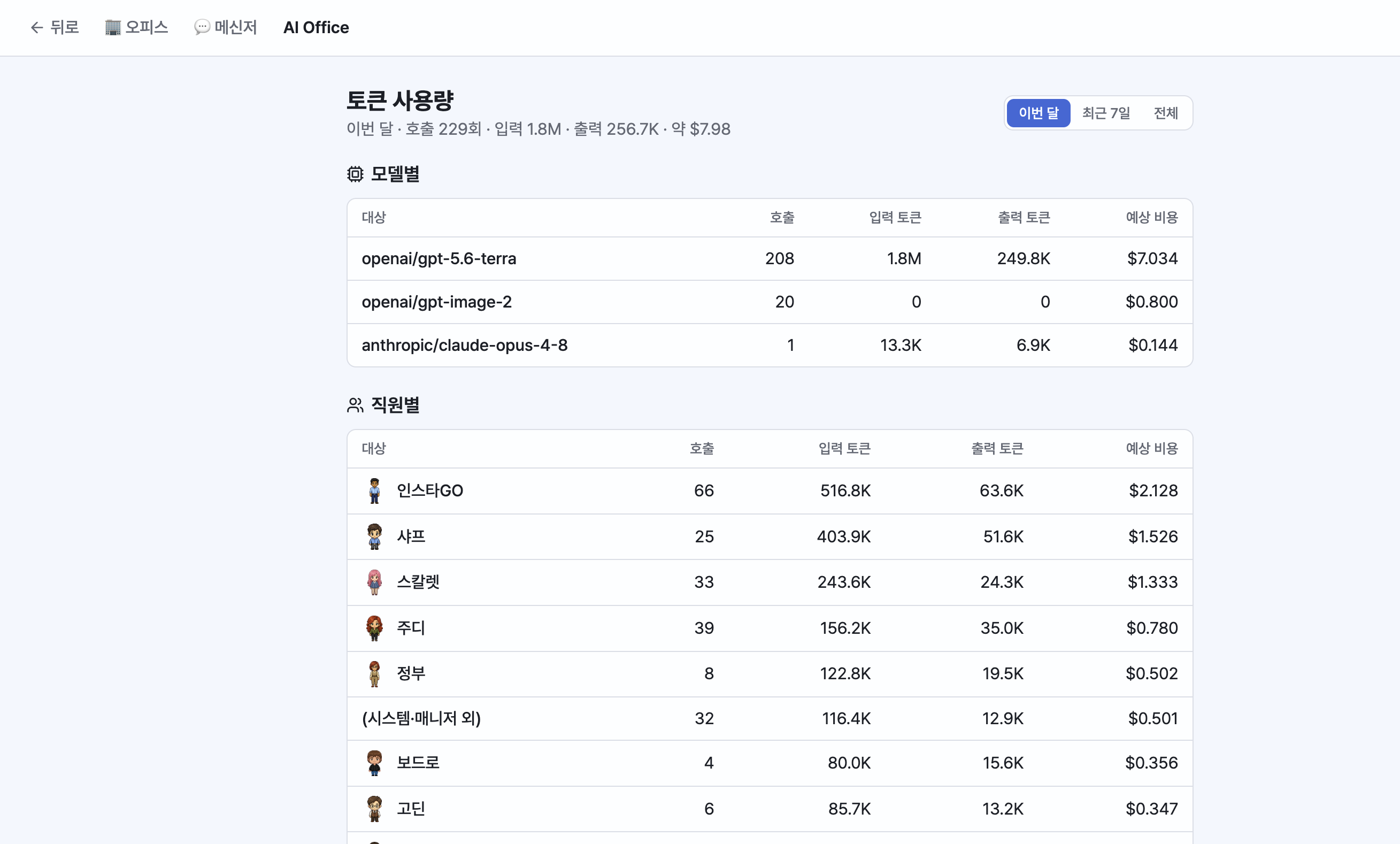Click the monthly usage summary line
Screen dimensions: 1400x844
coord(539,129)
